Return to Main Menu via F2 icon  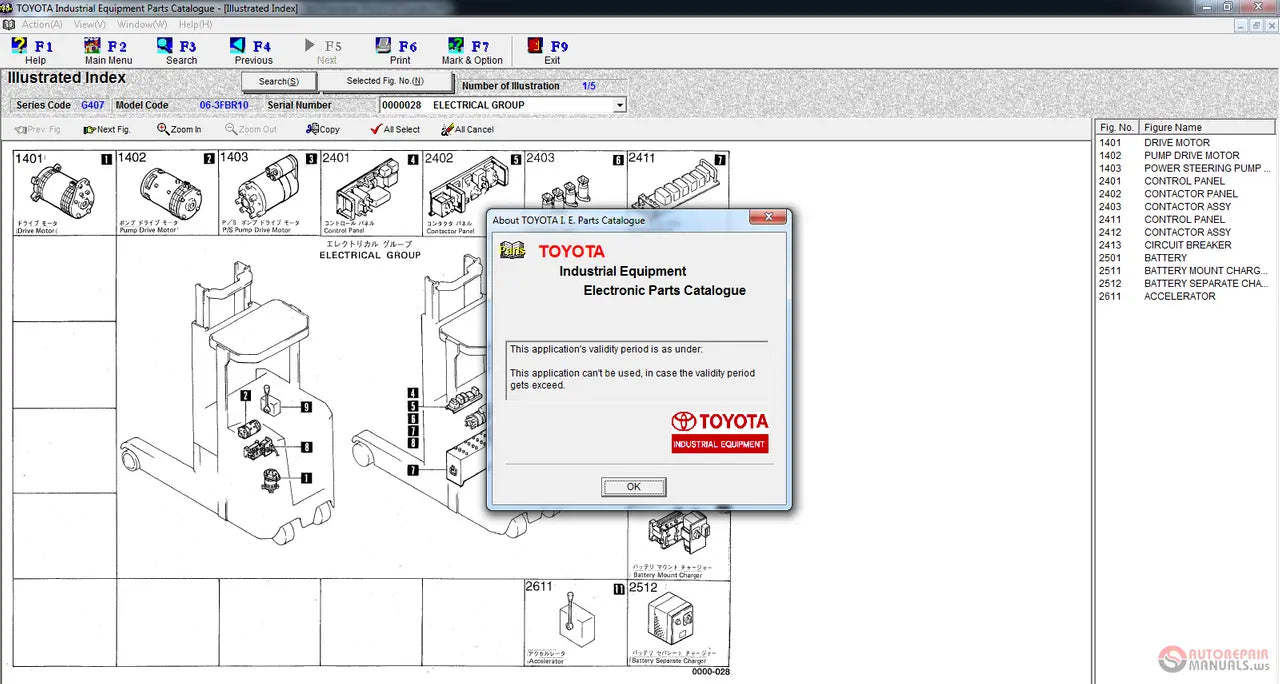tap(94, 49)
